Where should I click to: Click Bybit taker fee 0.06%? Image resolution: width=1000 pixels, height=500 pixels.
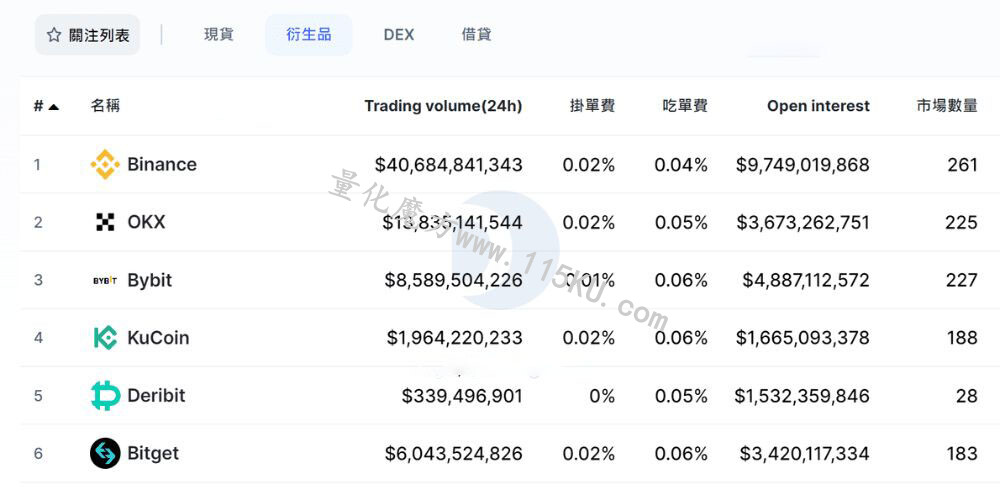coord(681,281)
